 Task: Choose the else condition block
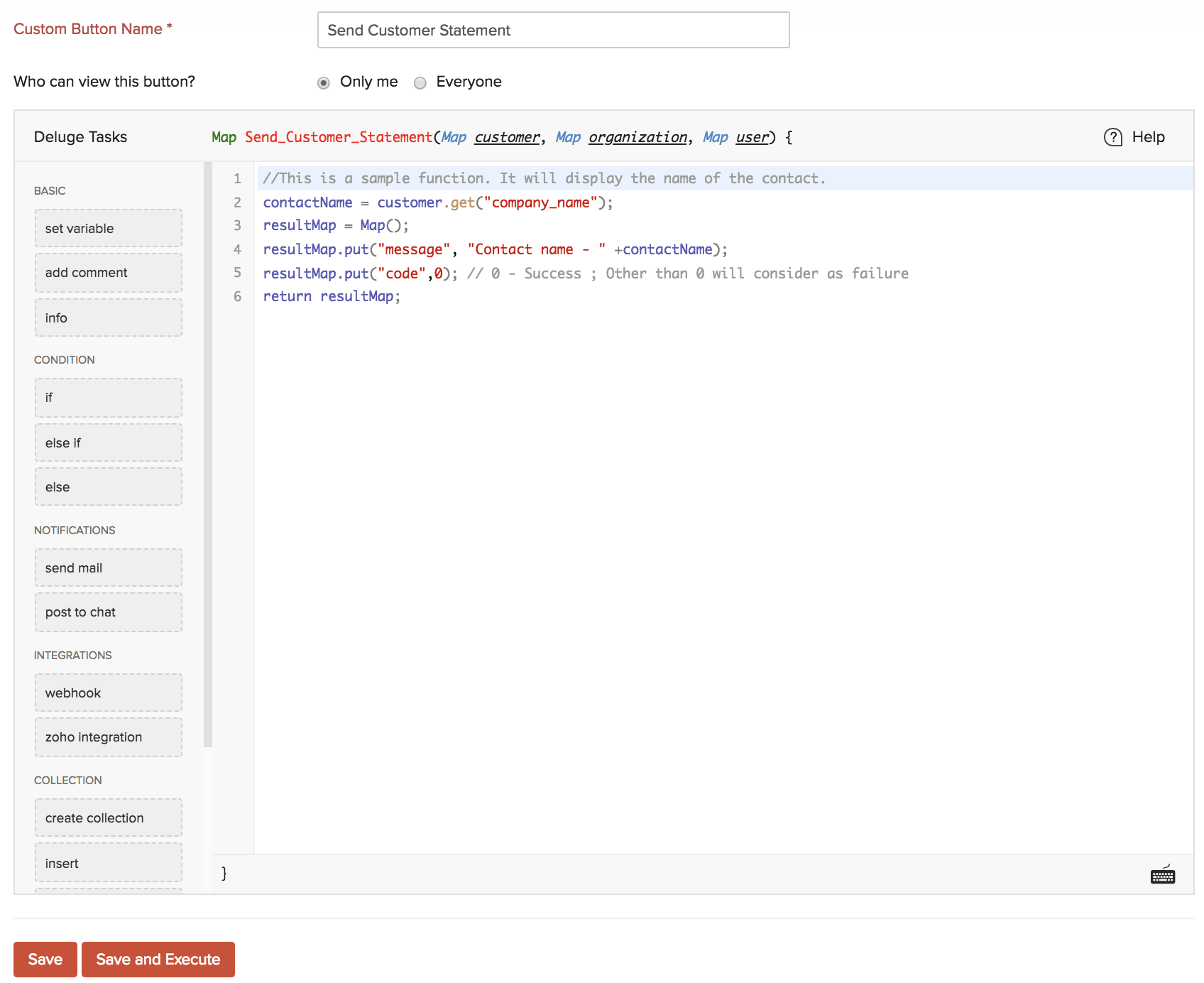(108, 487)
